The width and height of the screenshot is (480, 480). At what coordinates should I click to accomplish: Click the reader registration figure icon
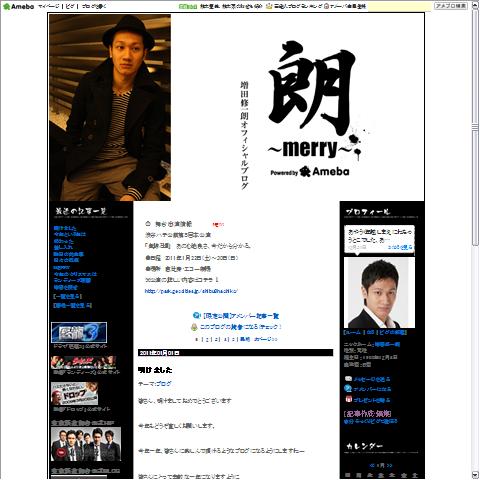(x=194, y=327)
